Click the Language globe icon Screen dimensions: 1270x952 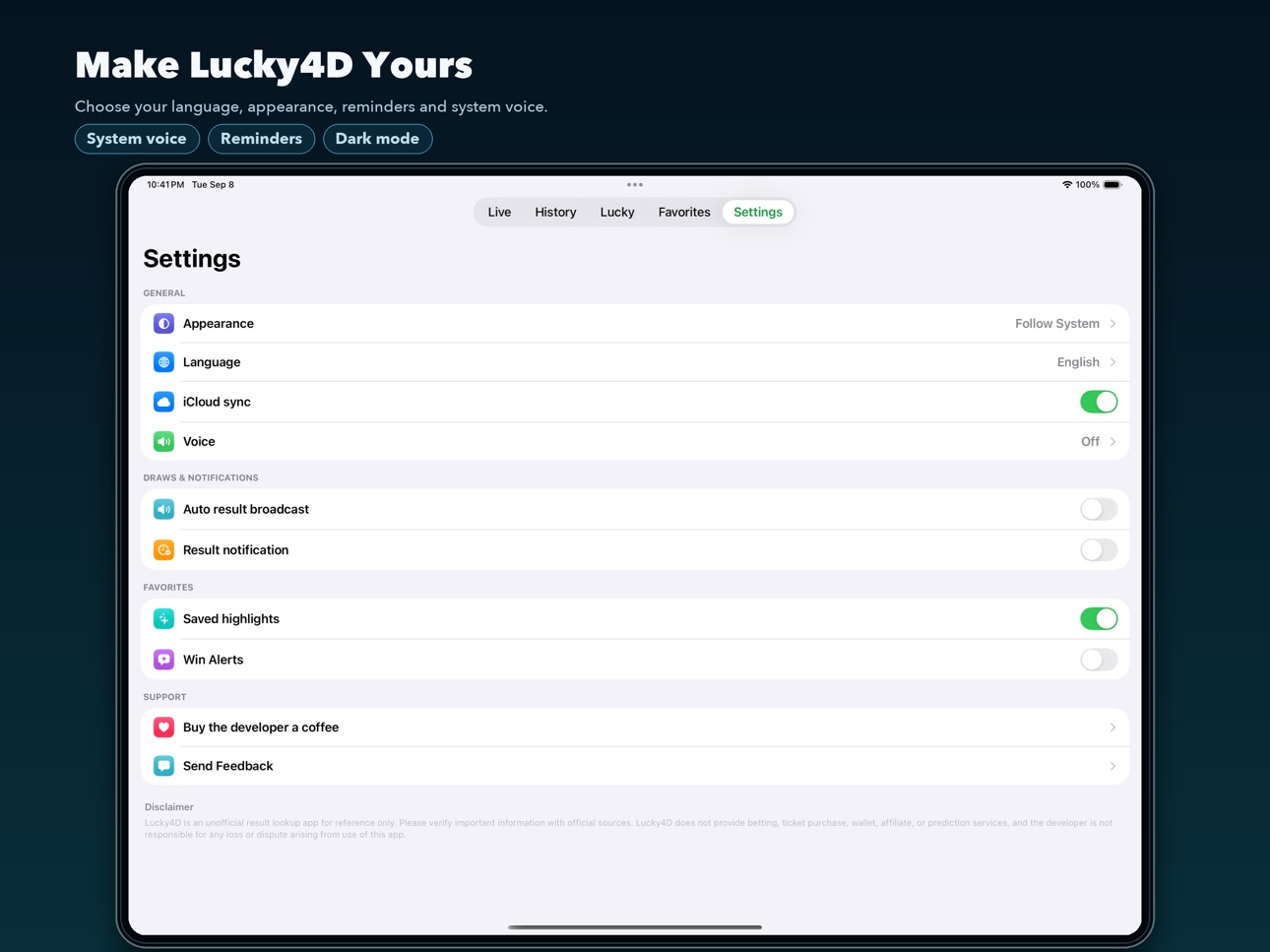(x=163, y=362)
